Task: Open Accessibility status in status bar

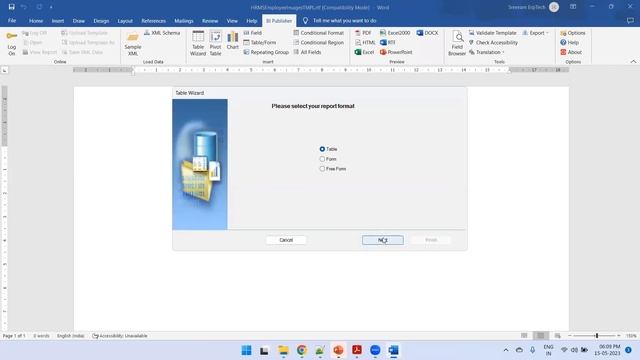Action: pos(120,336)
